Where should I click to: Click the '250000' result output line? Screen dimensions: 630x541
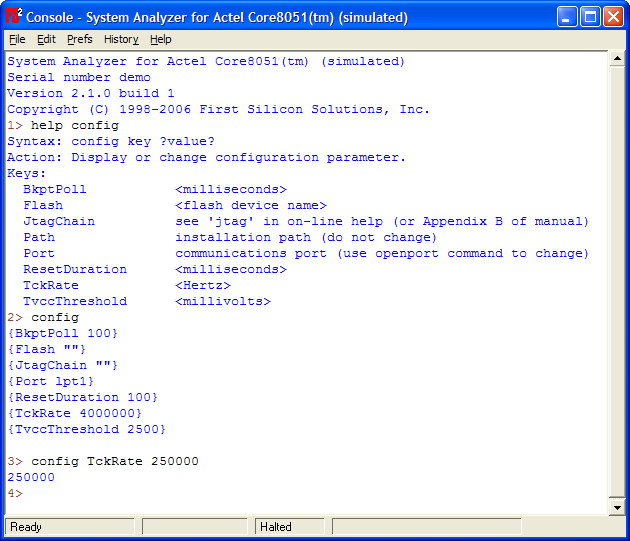[x=31, y=477]
